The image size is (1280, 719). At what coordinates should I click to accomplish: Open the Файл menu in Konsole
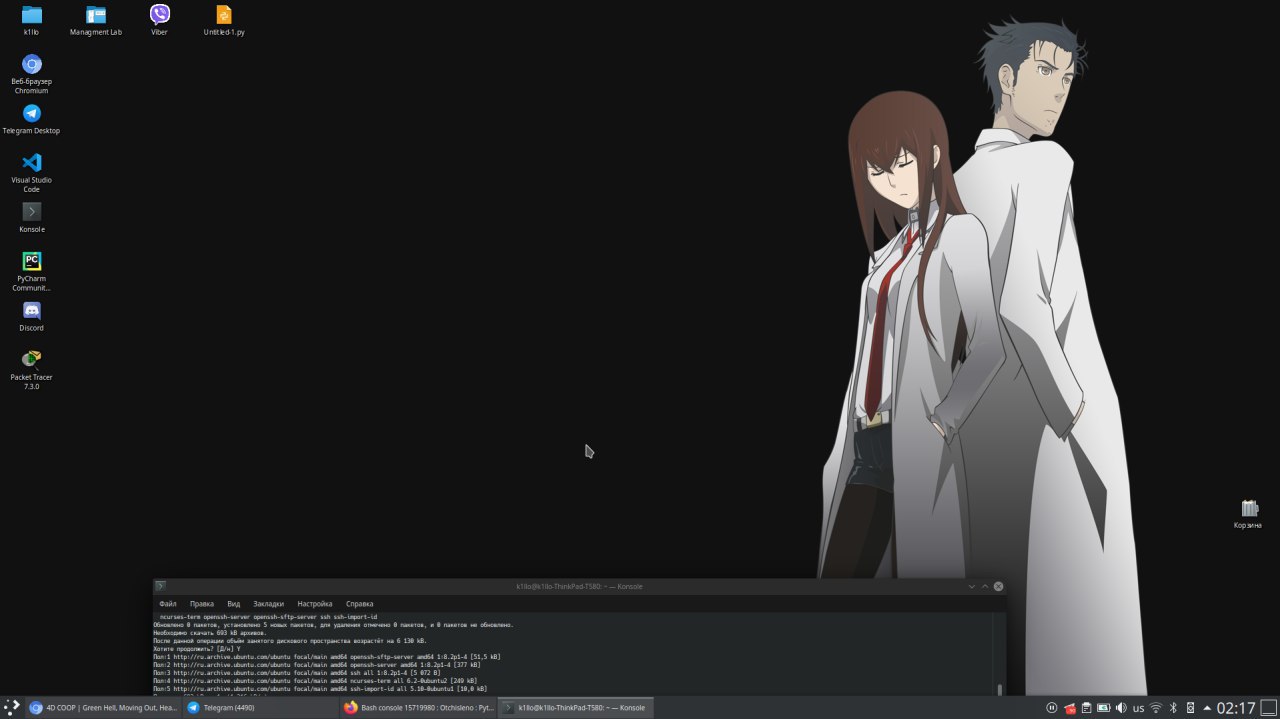pos(167,604)
